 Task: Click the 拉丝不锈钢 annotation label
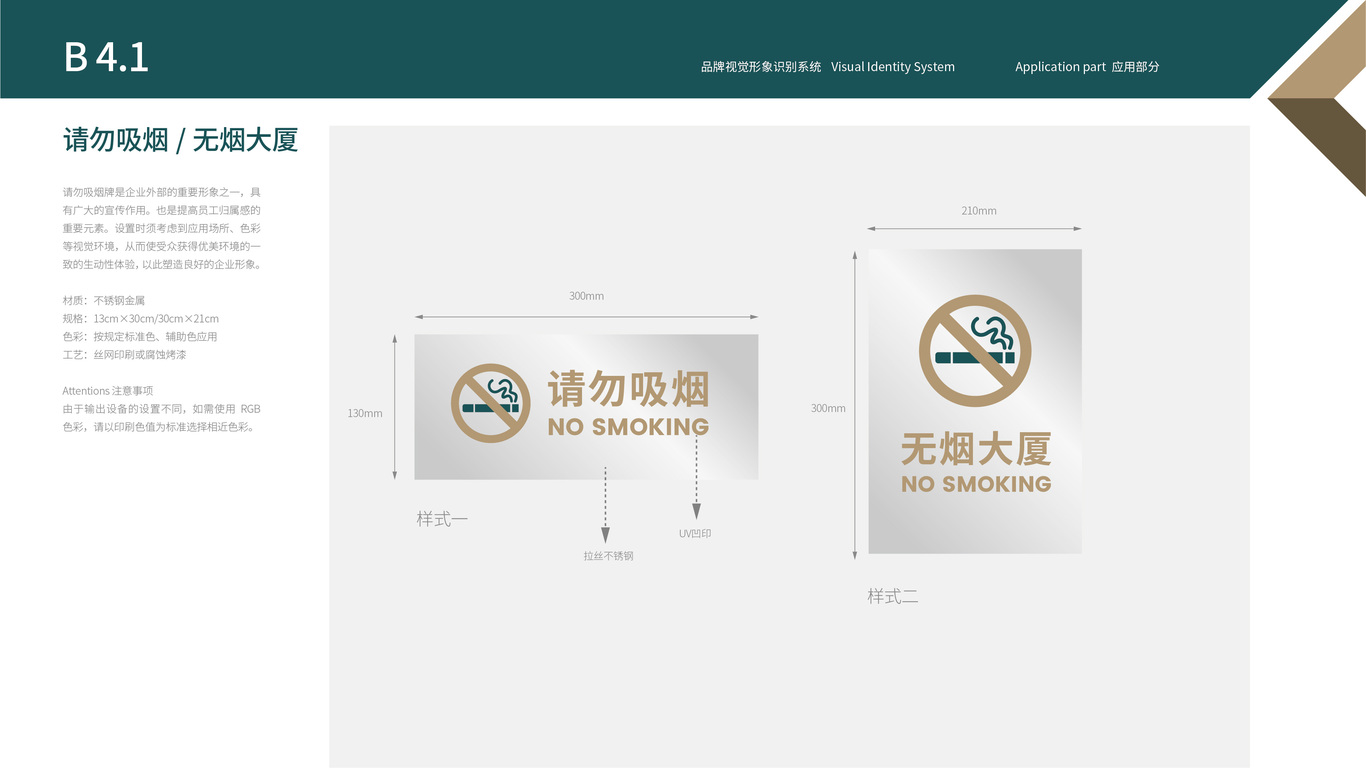(609, 555)
